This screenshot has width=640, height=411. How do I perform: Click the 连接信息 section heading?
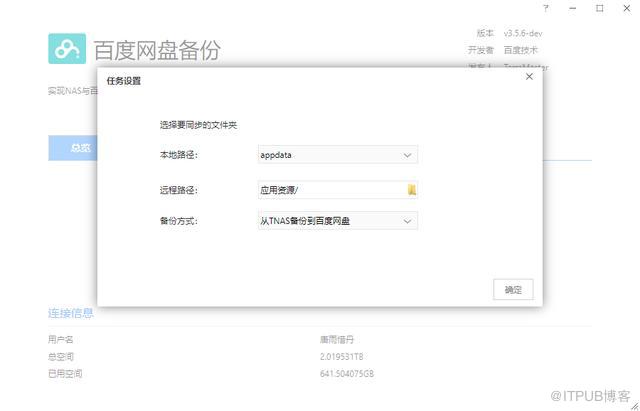tap(71, 313)
